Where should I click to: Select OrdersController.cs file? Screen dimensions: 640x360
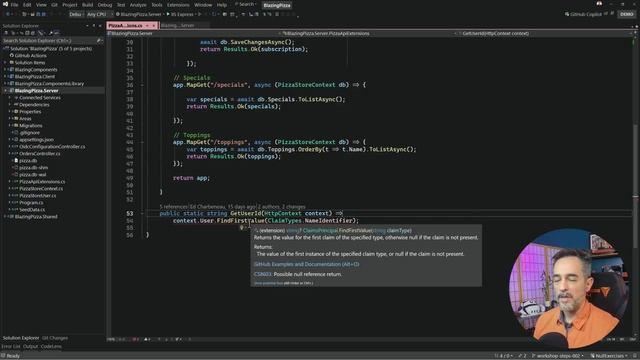point(40,153)
